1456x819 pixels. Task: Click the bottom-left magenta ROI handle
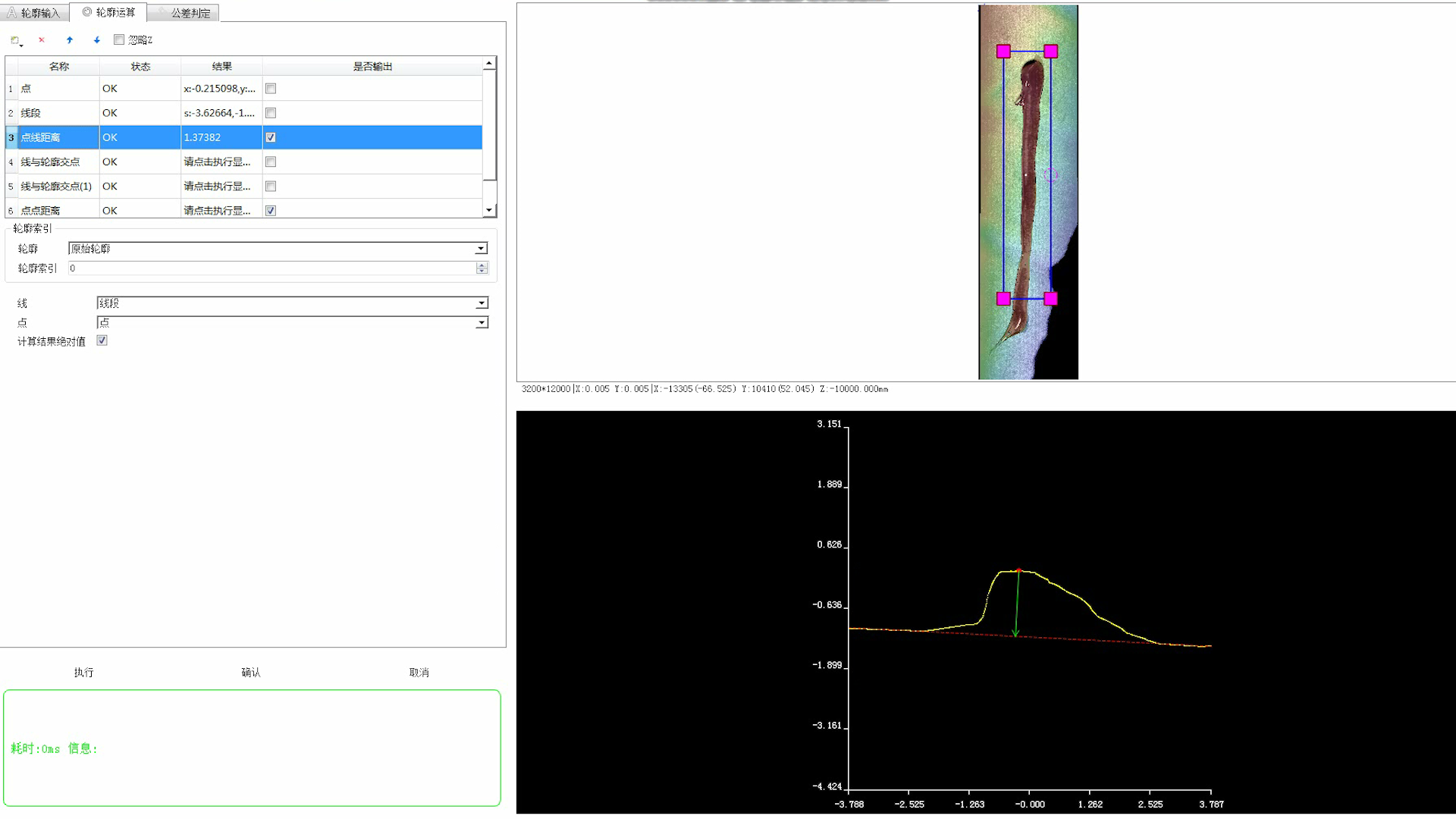tap(1003, 299)
